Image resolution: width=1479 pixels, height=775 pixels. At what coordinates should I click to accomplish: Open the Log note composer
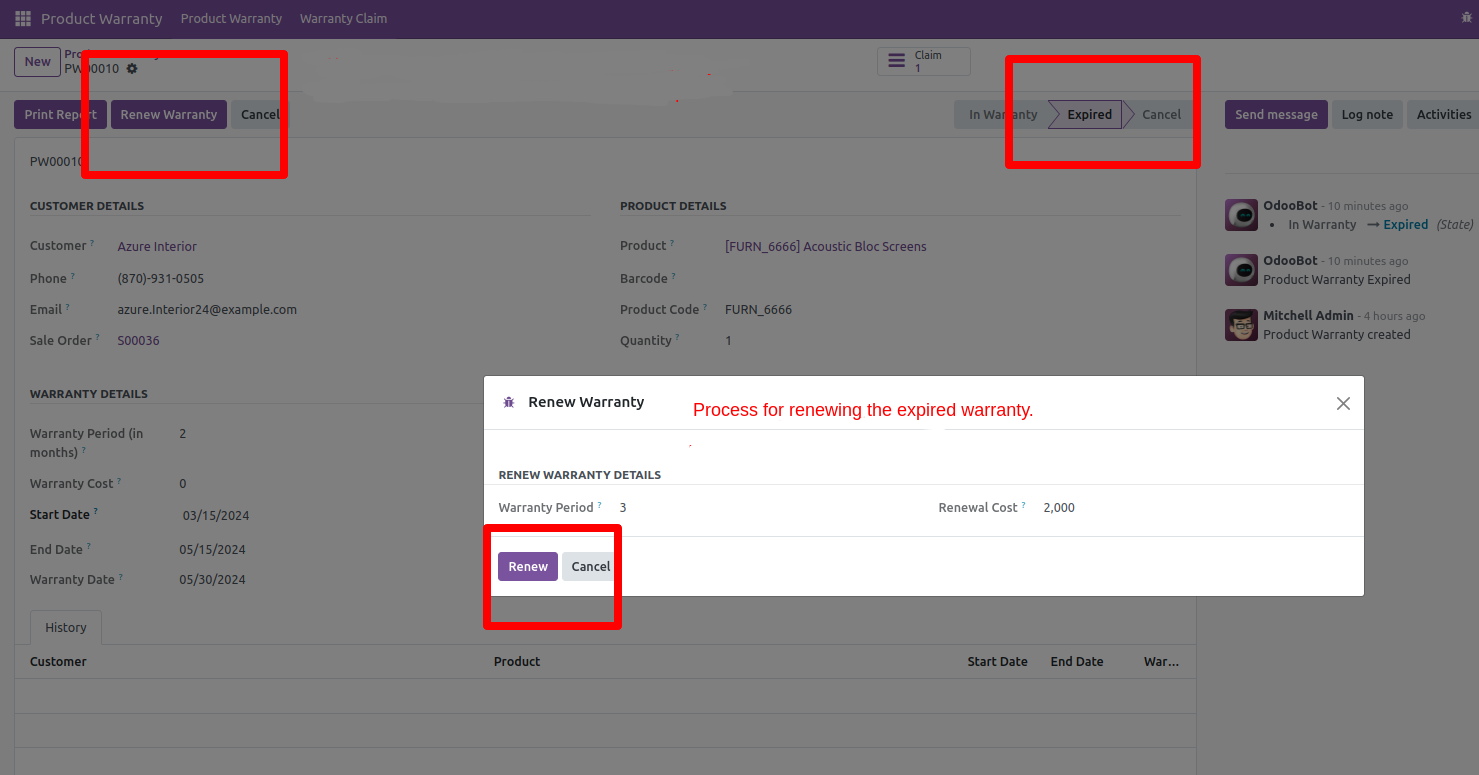[x=1366, y=115]
